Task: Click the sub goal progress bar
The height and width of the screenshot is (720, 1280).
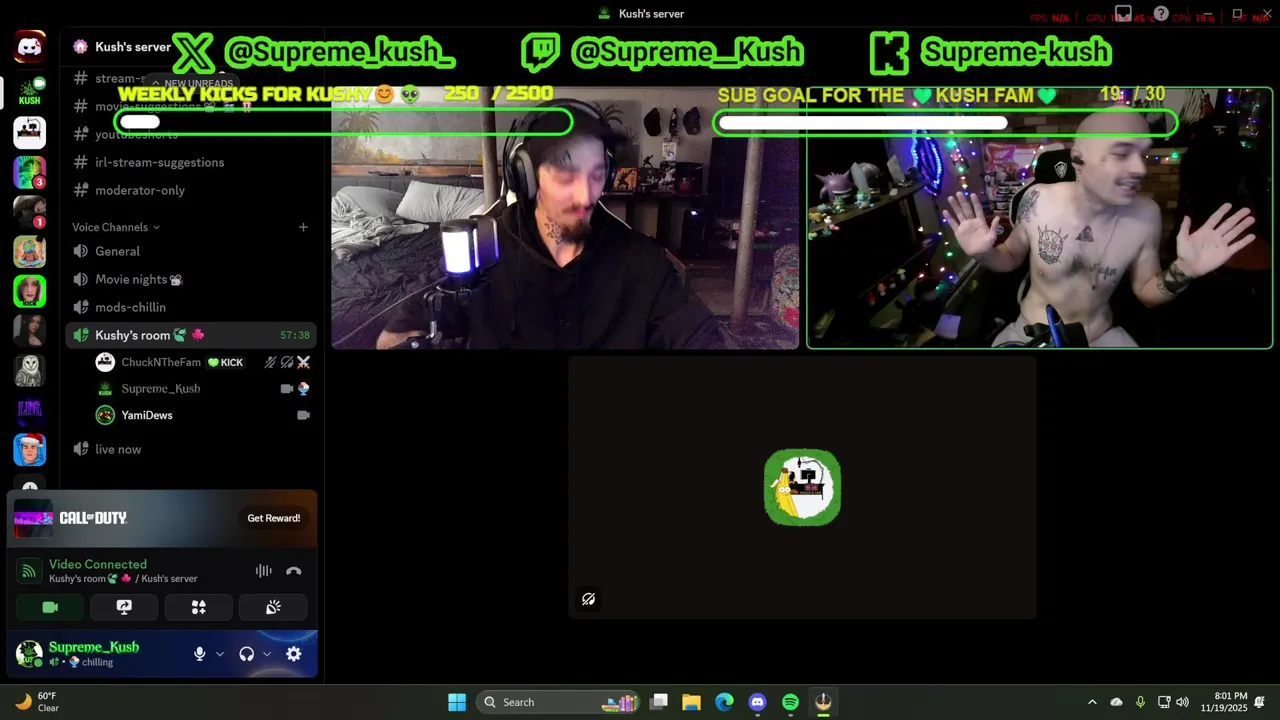Action: (x=945, y=123)
